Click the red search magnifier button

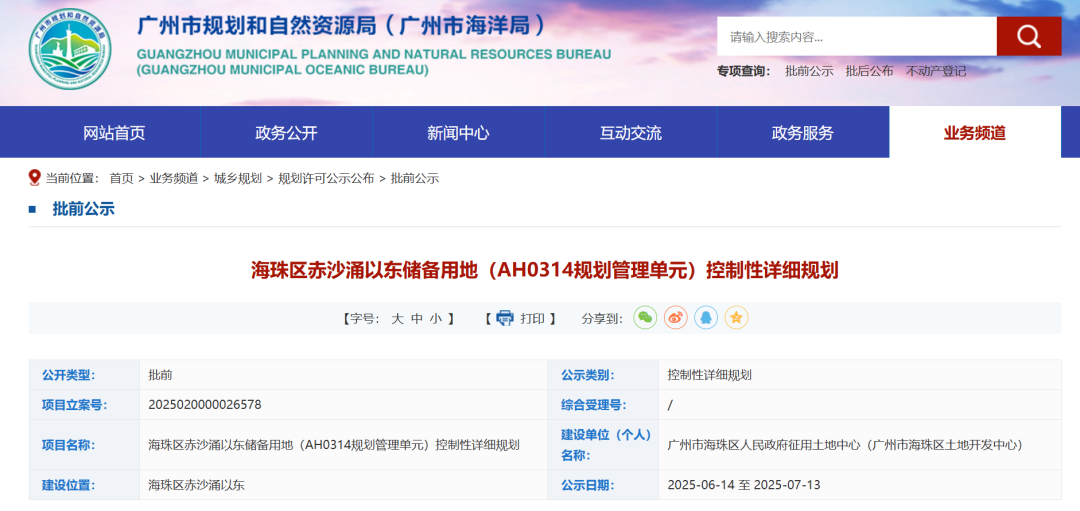click(x=1028, y=36)
